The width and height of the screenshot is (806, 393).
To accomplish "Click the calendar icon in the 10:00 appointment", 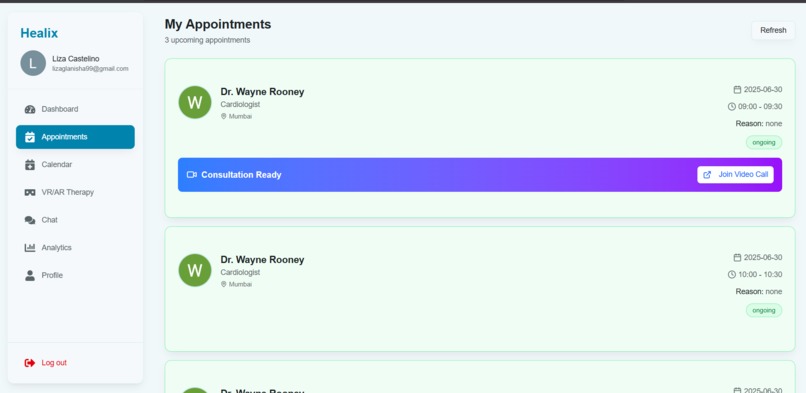I will click(x=737, y=257).
